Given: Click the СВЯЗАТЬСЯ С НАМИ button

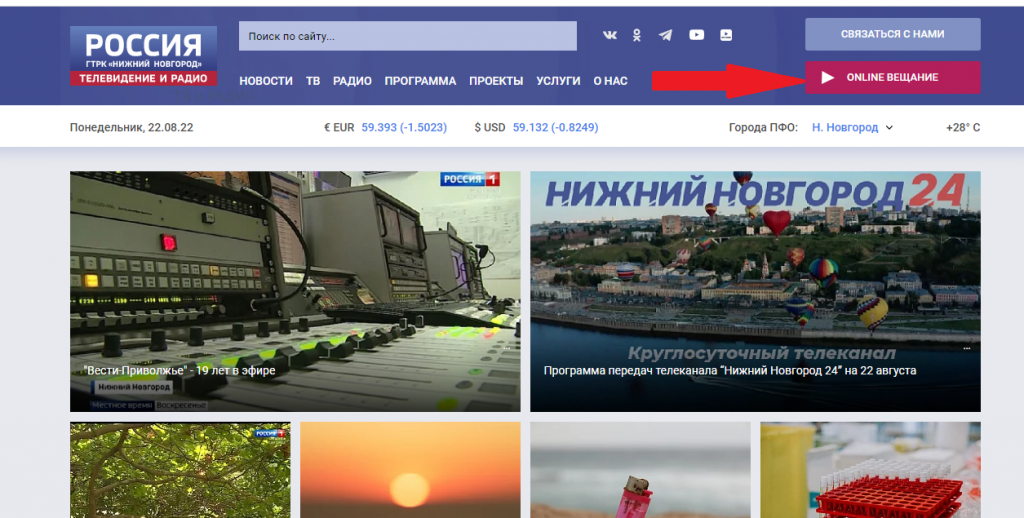Looking at the screenshot, I should (892, 34).
